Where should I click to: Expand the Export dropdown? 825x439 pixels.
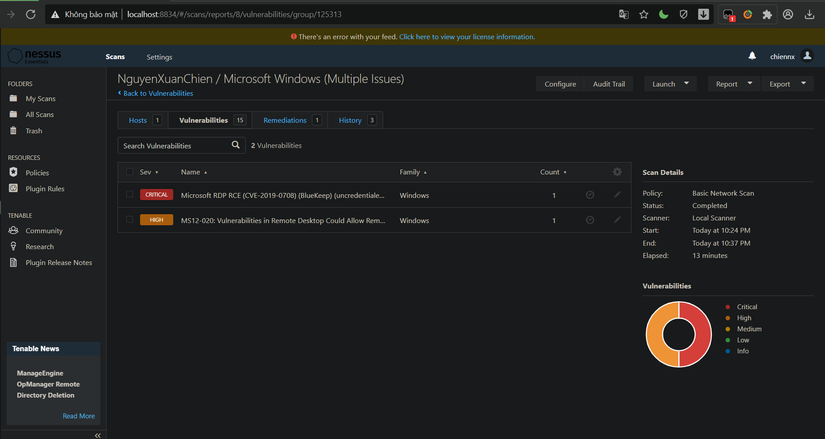point(787,84)
